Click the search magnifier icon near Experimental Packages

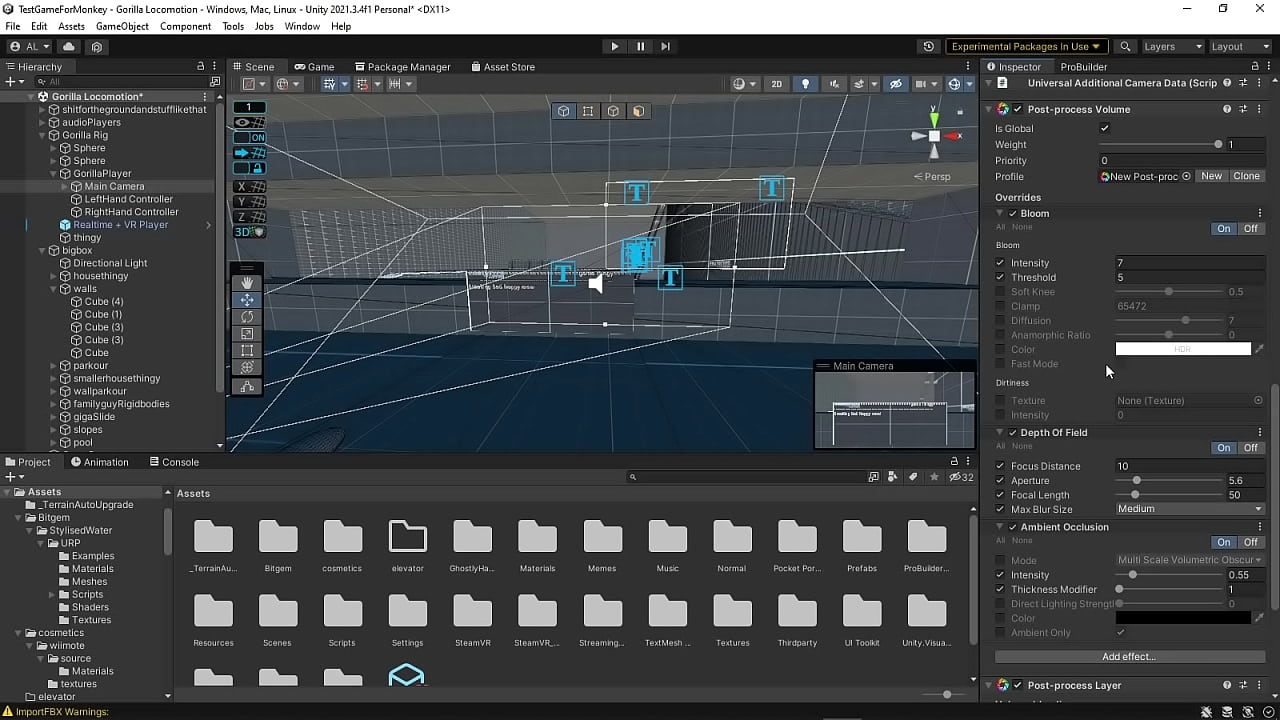pos(1126,46)
